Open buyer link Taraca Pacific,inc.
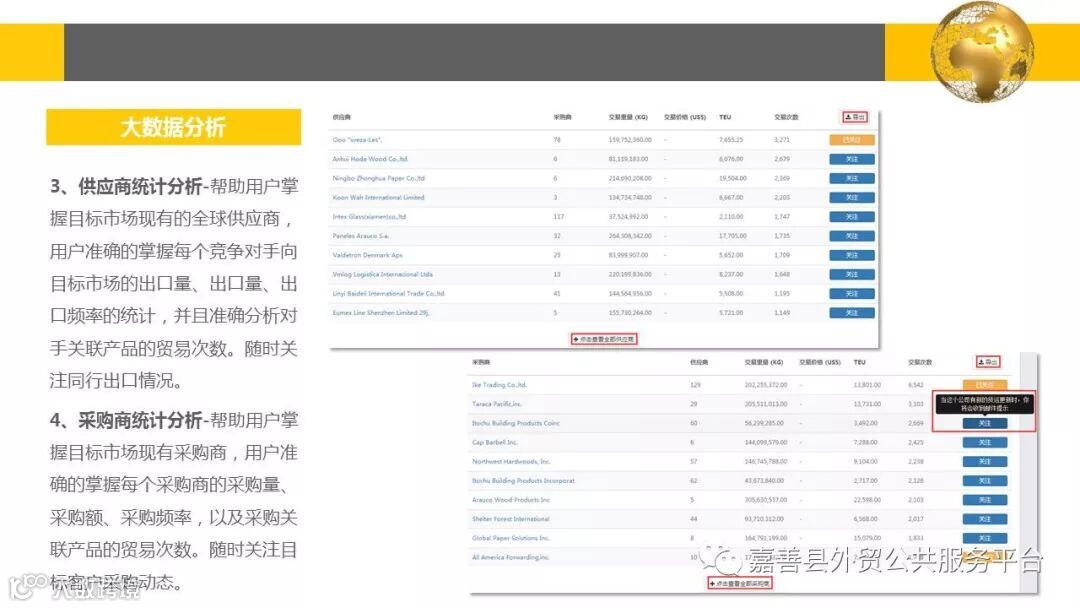 coord(497,404)
